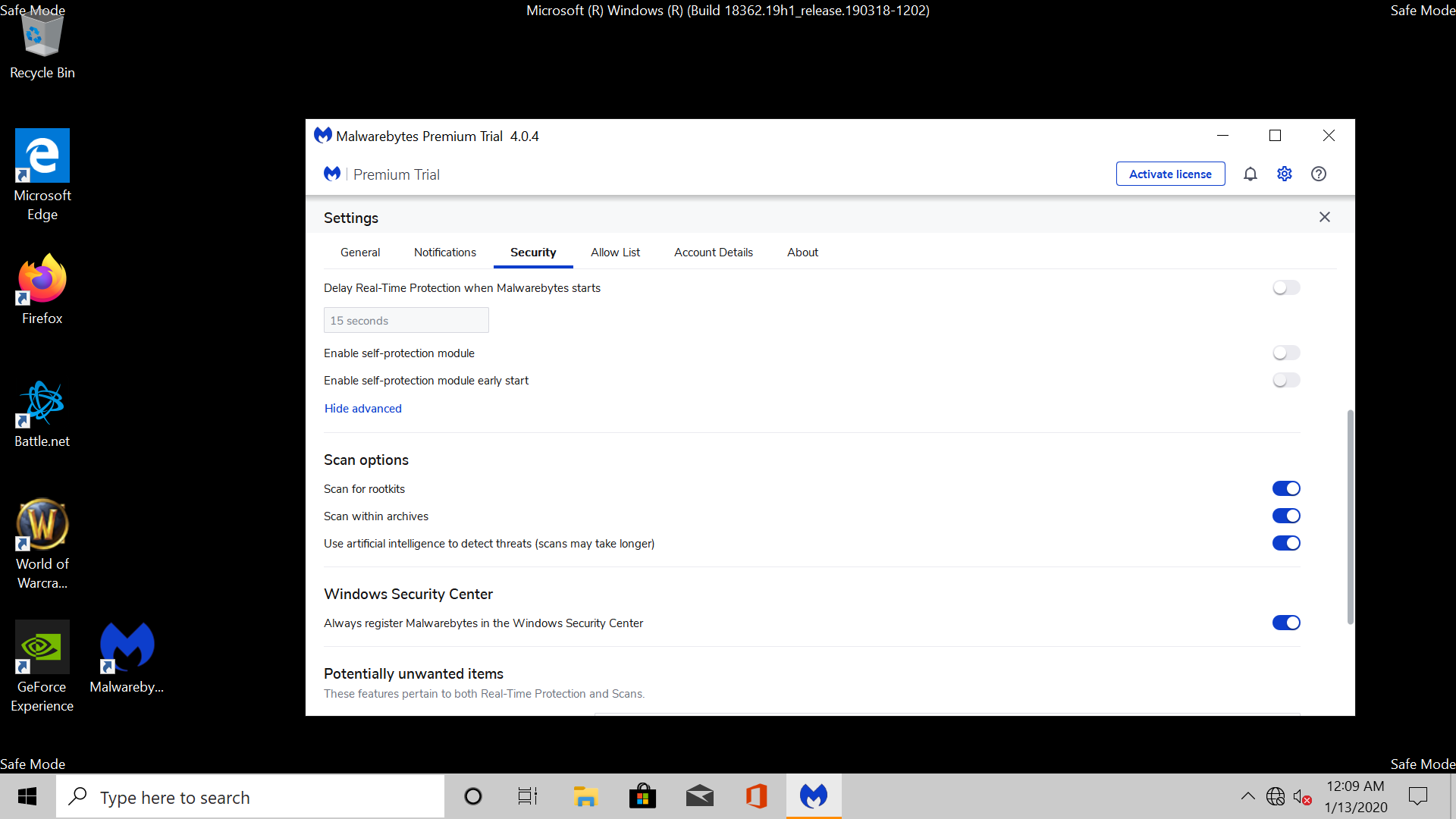
Task: Toggle Scan within archives switch
Action: 1286,515
